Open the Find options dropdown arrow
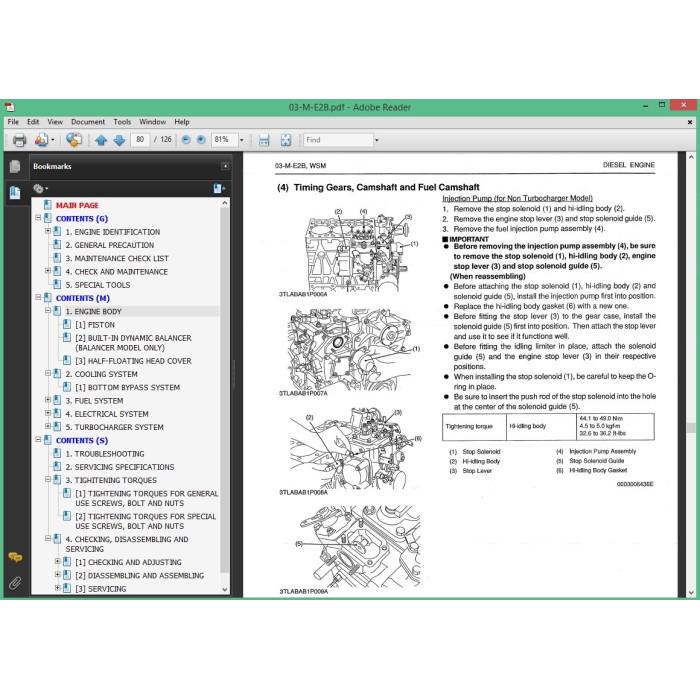 (x=376, y=140)
